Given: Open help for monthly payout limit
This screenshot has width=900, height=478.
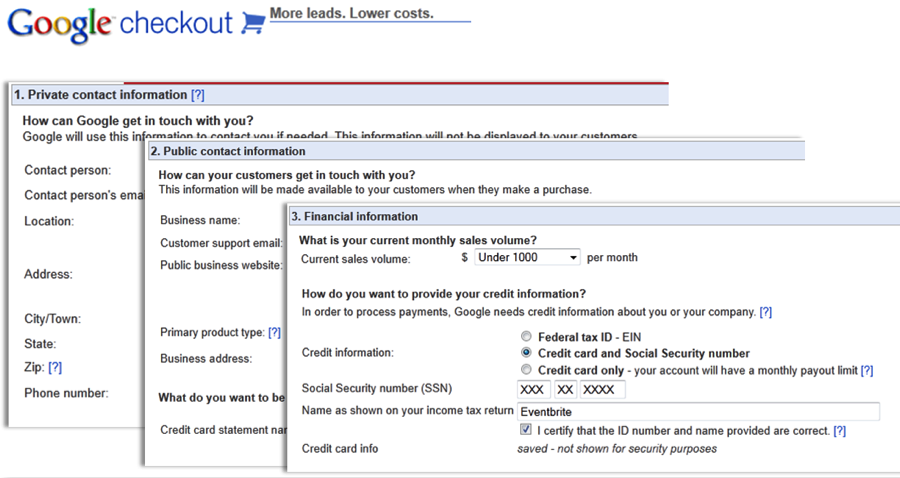Looking at the screenshot, I should click(867, 371).
